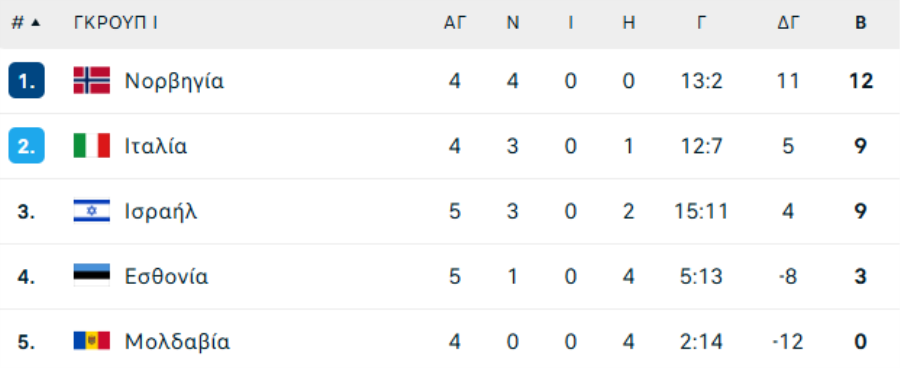
Task: Open the Ισραήλ team page
Action: click(x=161, y=212)
